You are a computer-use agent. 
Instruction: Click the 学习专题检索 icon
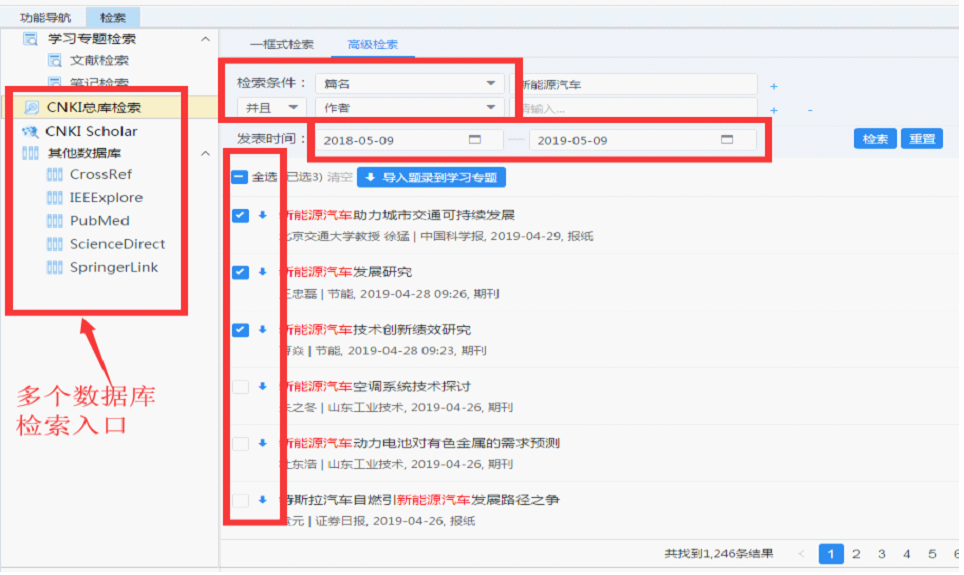(30, 39)
